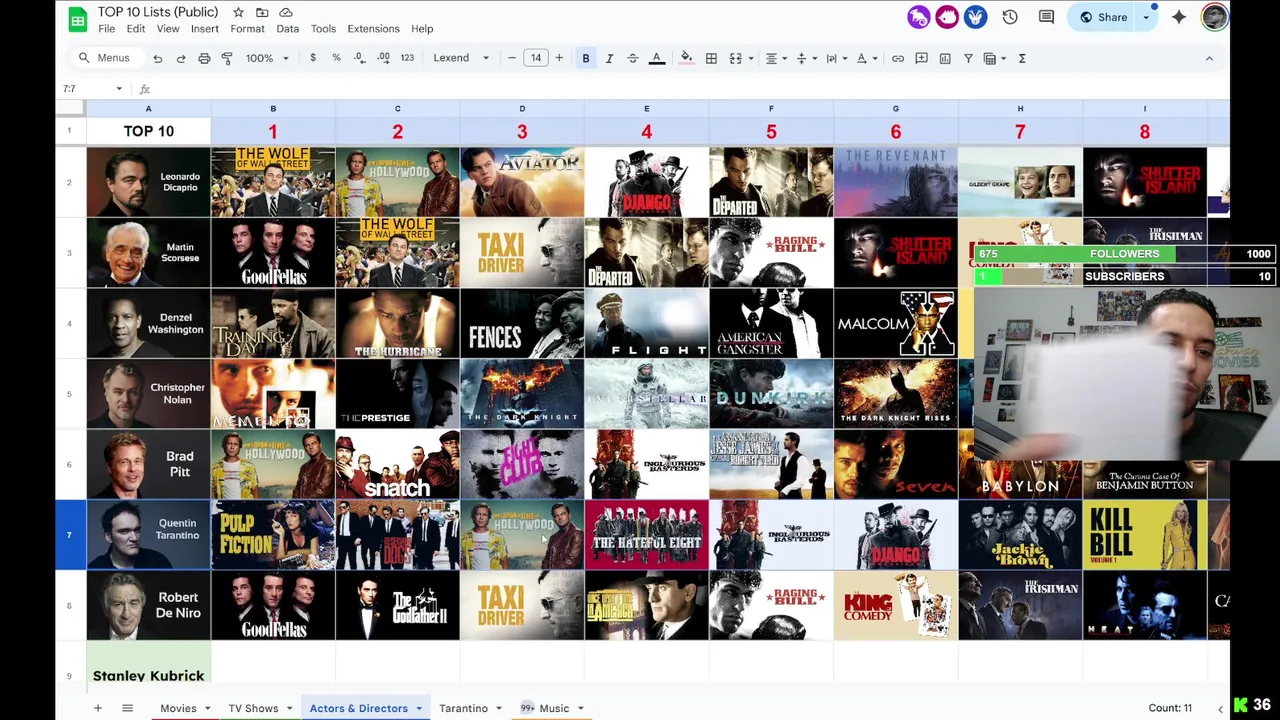The width and height of the screenshot is (1280, 720).
Task: Open the Insert menu
Action: (x=205, y=29)
